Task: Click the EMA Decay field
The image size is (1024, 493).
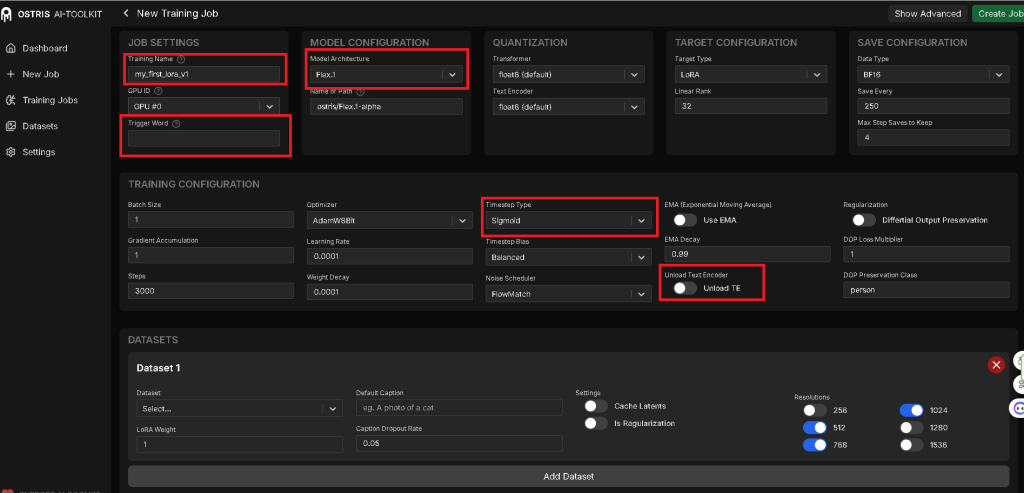Action: point(747,253)
